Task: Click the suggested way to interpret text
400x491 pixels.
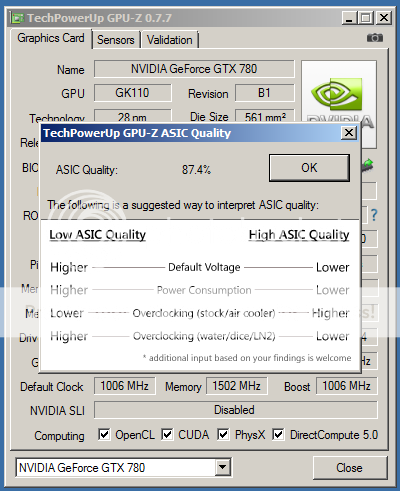Action: pos(183,205)
